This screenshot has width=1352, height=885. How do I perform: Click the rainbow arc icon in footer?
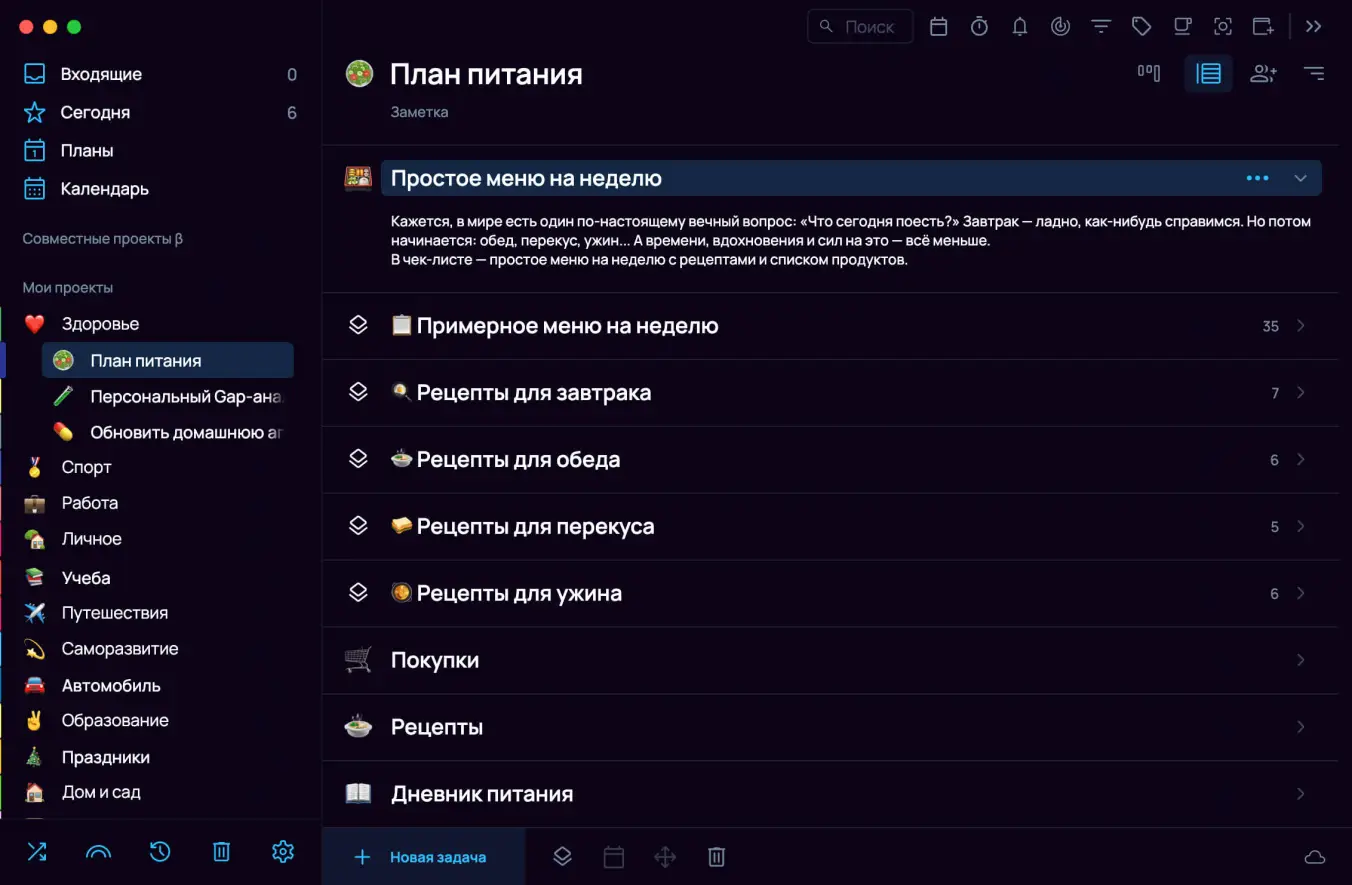98,853
